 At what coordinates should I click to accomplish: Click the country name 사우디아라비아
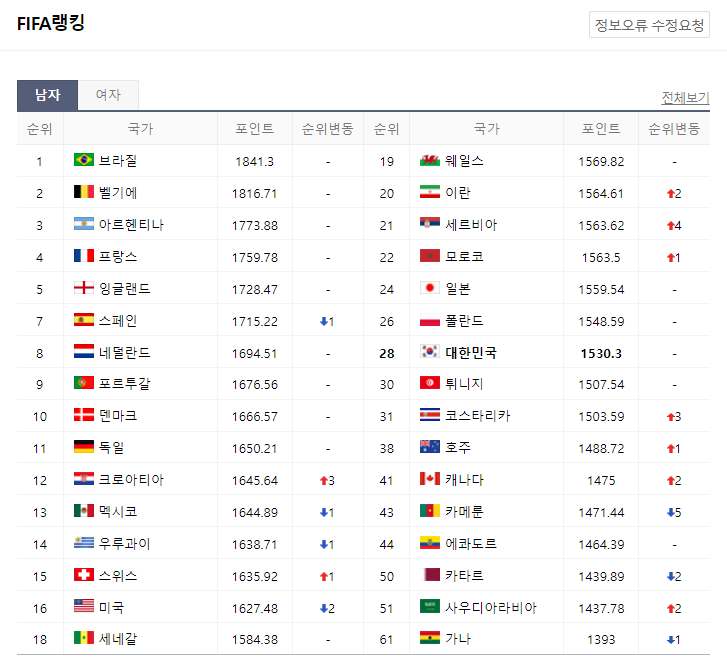click(491, 607)
